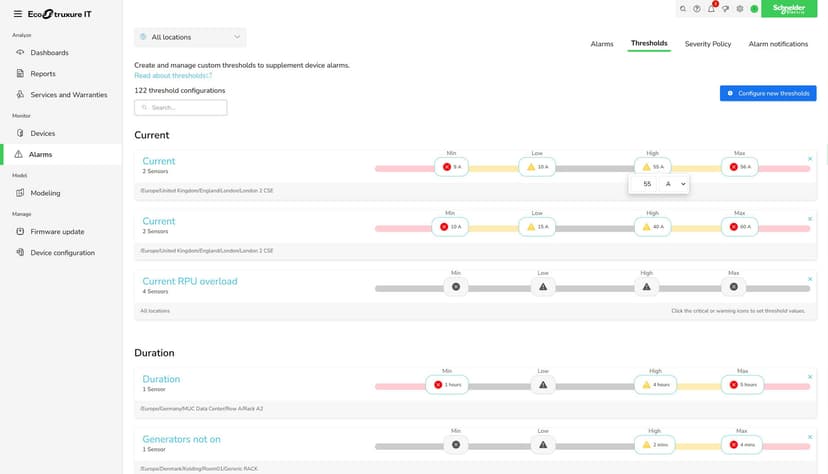The width and height of the screenshot is (828, 474).
Task: Switch to the Alarms tab
Action: pos(601,44)
